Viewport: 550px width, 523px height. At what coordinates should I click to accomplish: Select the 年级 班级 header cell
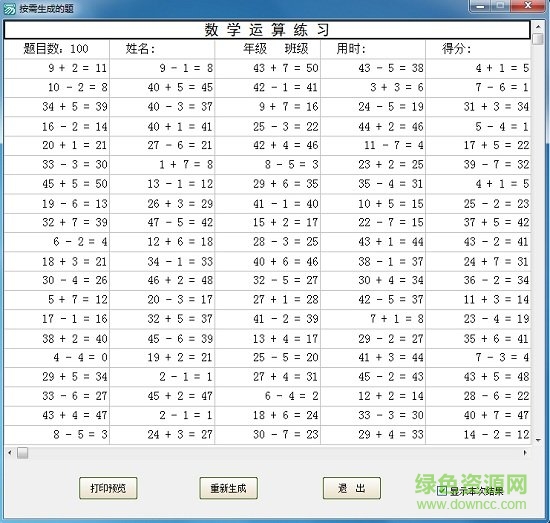(x=268, y=49)
